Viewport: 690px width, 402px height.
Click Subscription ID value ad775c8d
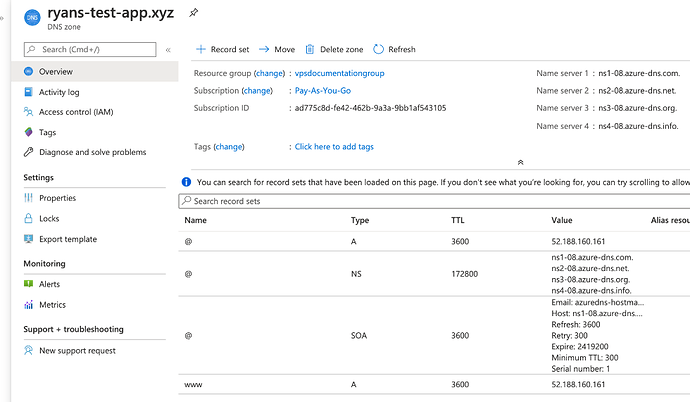(370, 108)
